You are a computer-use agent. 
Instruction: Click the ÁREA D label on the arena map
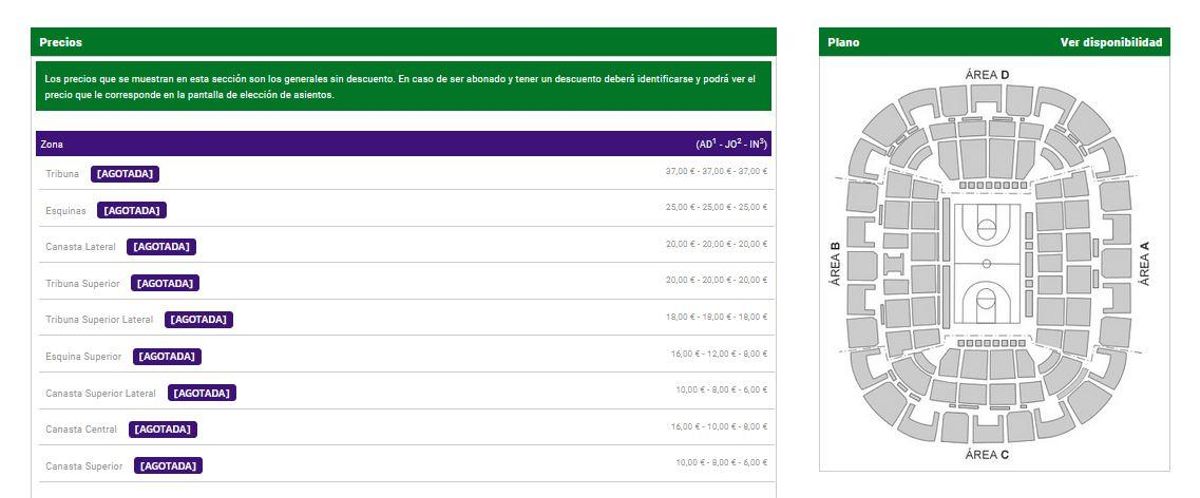tap(987, 75)
